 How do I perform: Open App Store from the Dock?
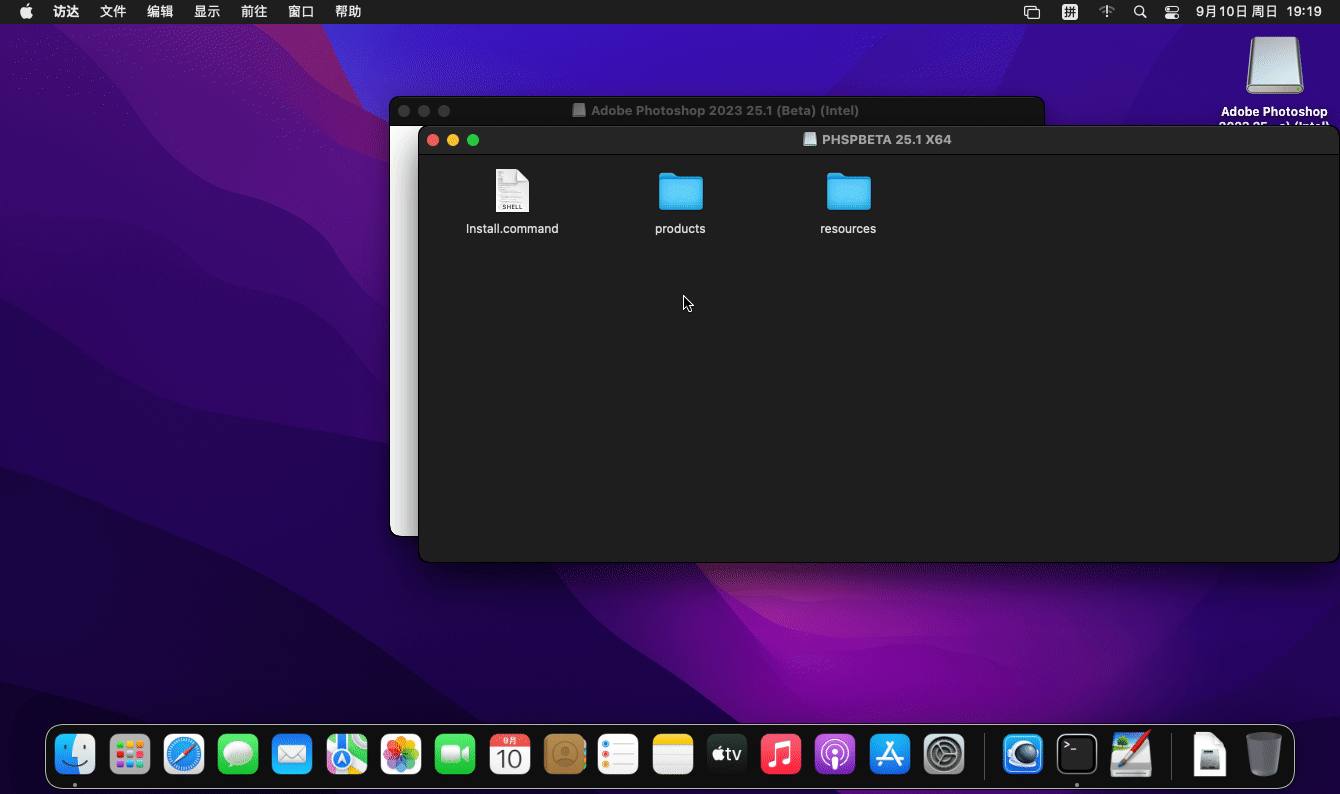pos(890,754)
